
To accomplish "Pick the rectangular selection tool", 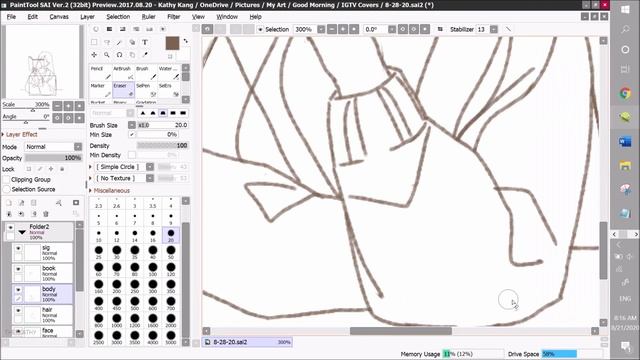I will point(94,42).
